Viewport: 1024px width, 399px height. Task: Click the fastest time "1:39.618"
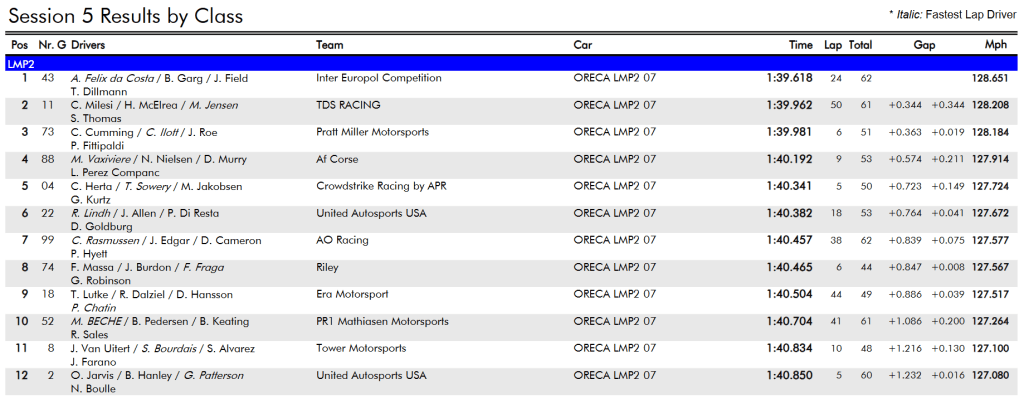click(790, 78)
